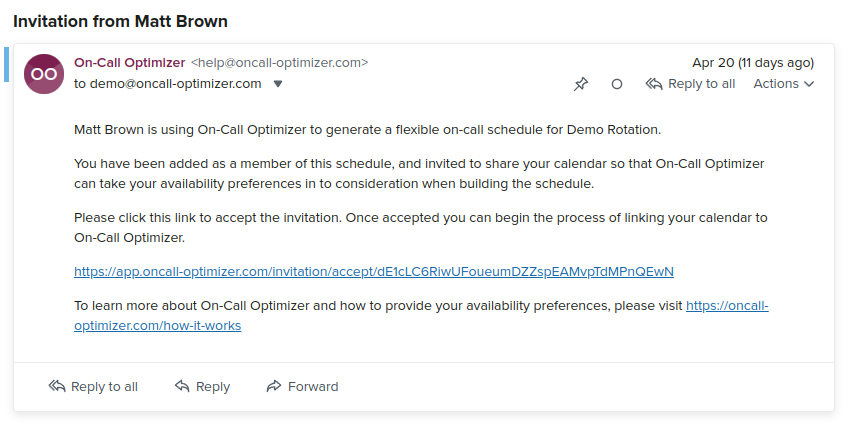Click the Reply button in the footer
Viewport: 855px width, 429px height.
(x=202, y=386)
